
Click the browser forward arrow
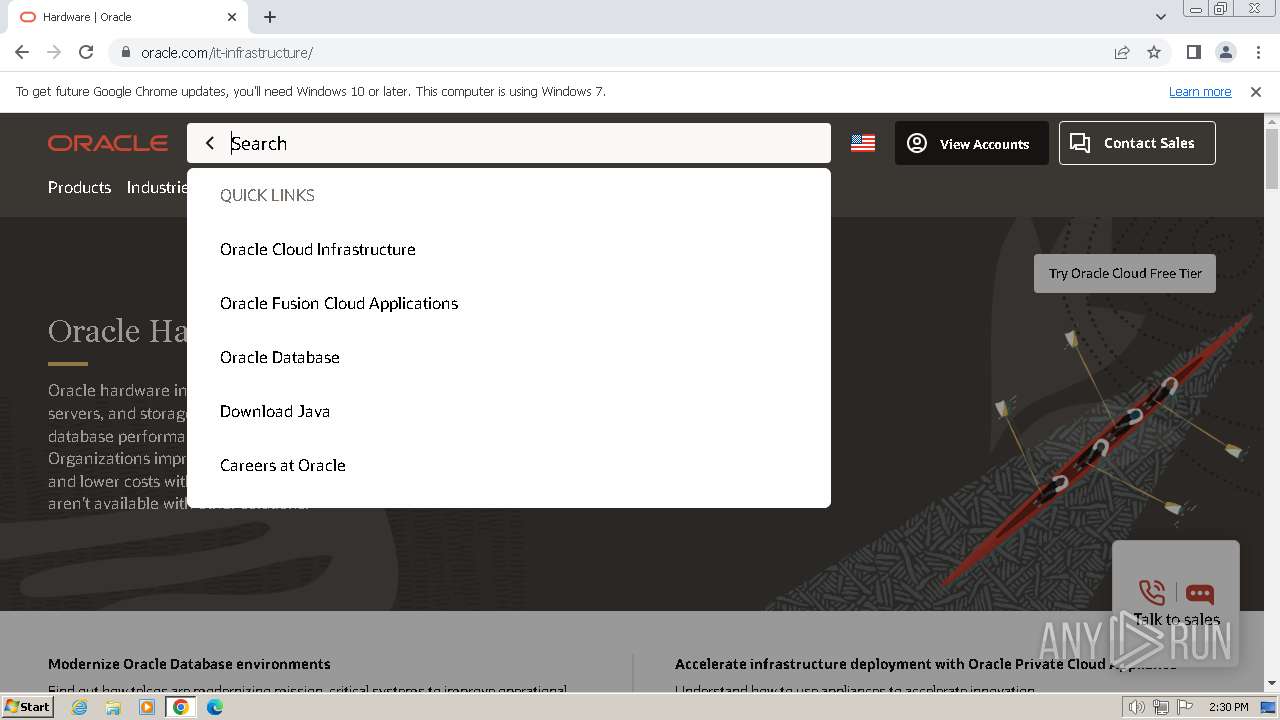(x=54, y=52)
